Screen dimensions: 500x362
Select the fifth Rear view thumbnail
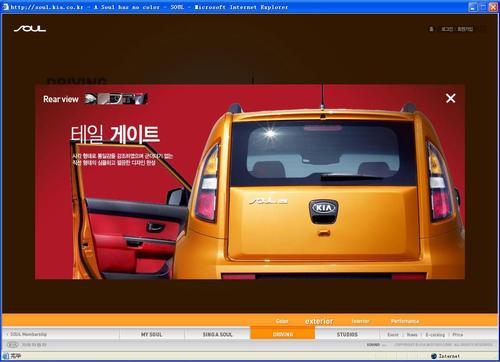pyautogui.click(x=140, y=99)
